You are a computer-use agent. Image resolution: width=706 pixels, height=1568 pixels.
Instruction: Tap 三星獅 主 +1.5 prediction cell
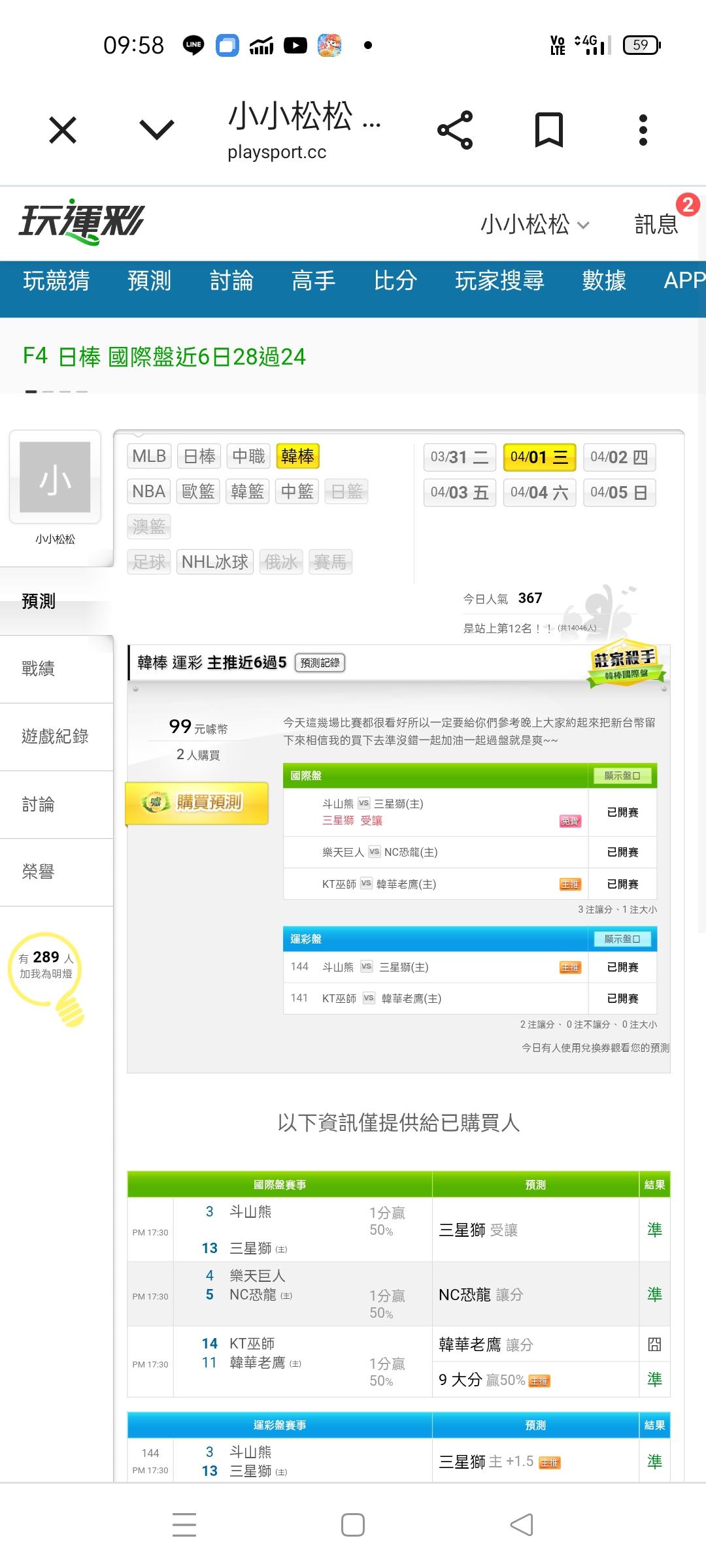click(535, 1462)
